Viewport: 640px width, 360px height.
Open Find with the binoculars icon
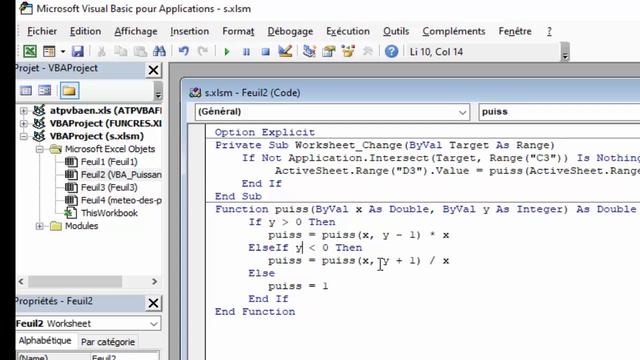tap(159, 51)
